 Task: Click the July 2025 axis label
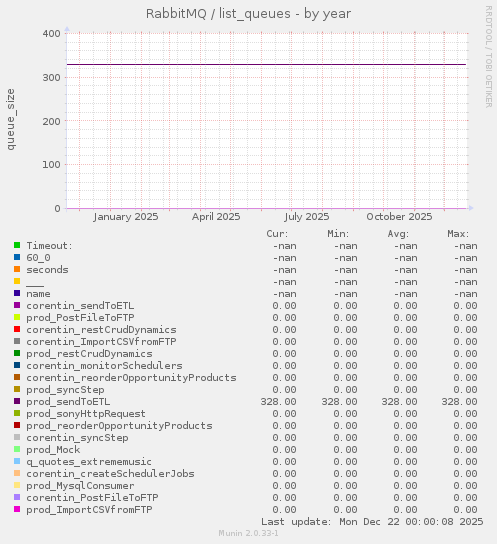click(x=307, y=217)
